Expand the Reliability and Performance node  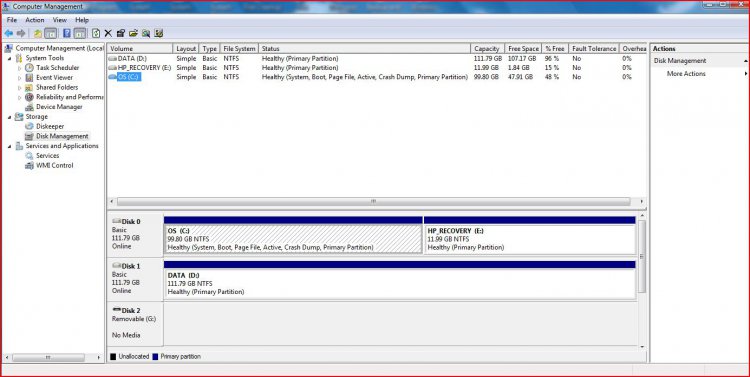[20, 98]
